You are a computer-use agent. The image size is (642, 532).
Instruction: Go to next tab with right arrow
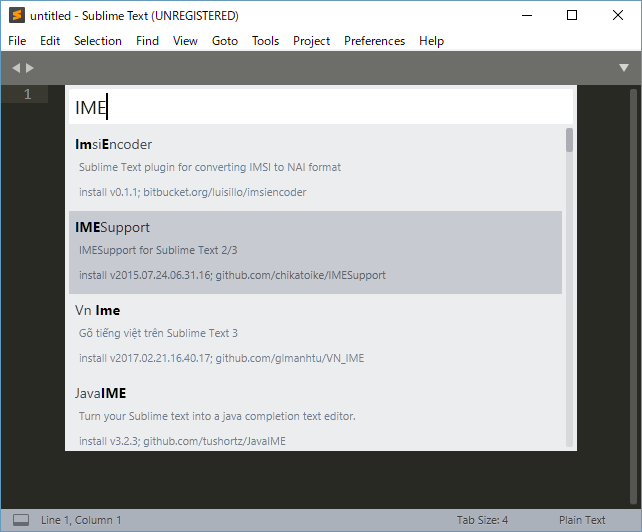coord(30,68)
